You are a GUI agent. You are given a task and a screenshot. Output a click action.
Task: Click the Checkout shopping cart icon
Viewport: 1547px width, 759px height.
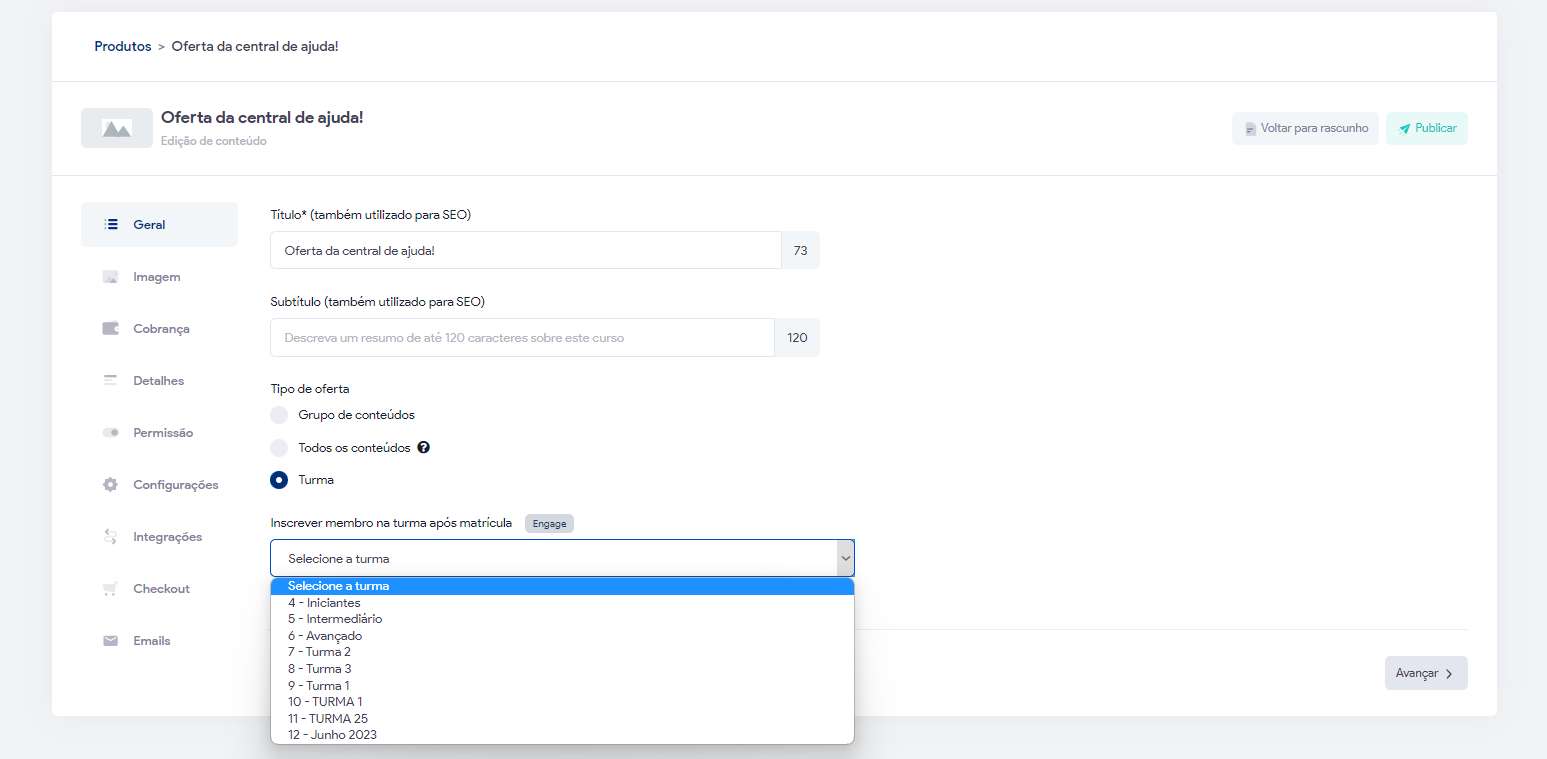[x=111, y=589]
